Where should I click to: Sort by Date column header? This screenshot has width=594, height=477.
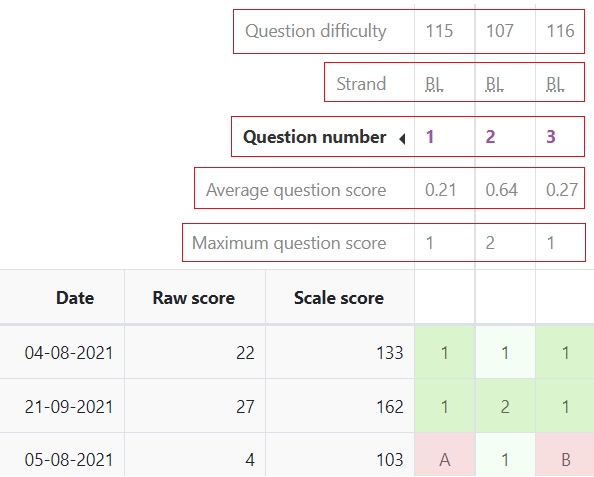pyautogui.click(x=75, y=298)
